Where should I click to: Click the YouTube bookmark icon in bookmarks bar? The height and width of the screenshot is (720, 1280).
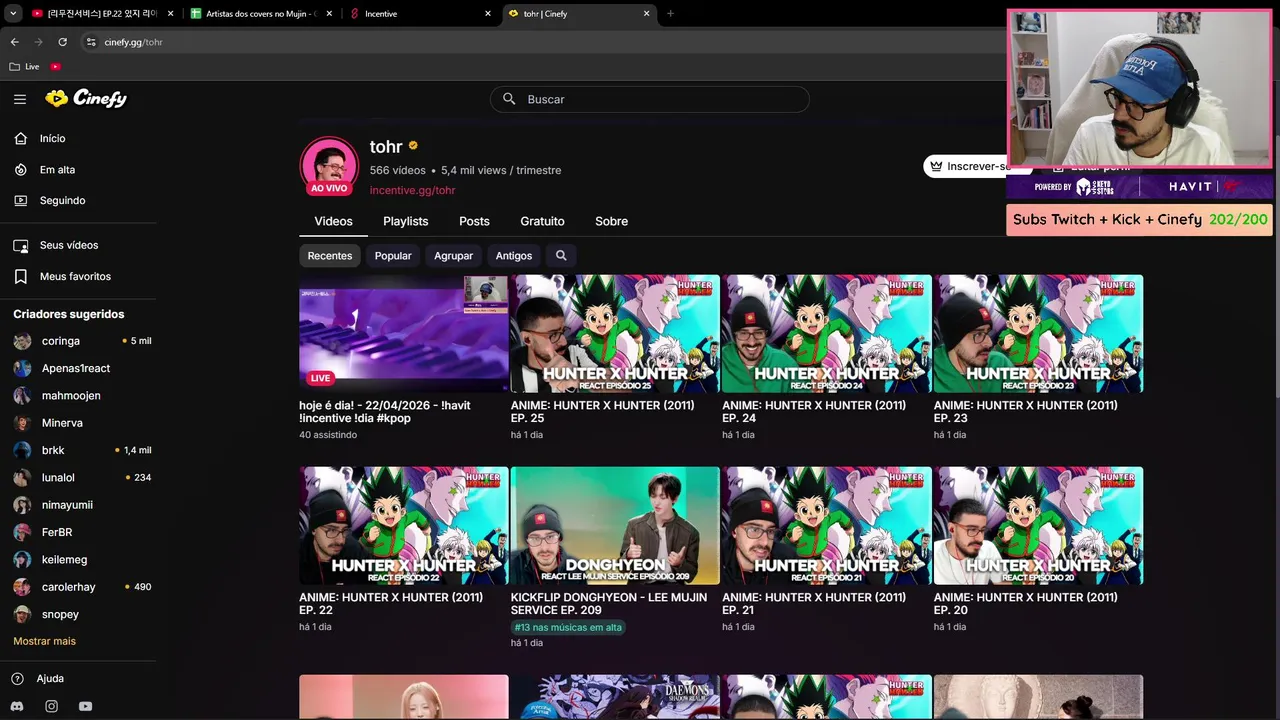(55, 67)
